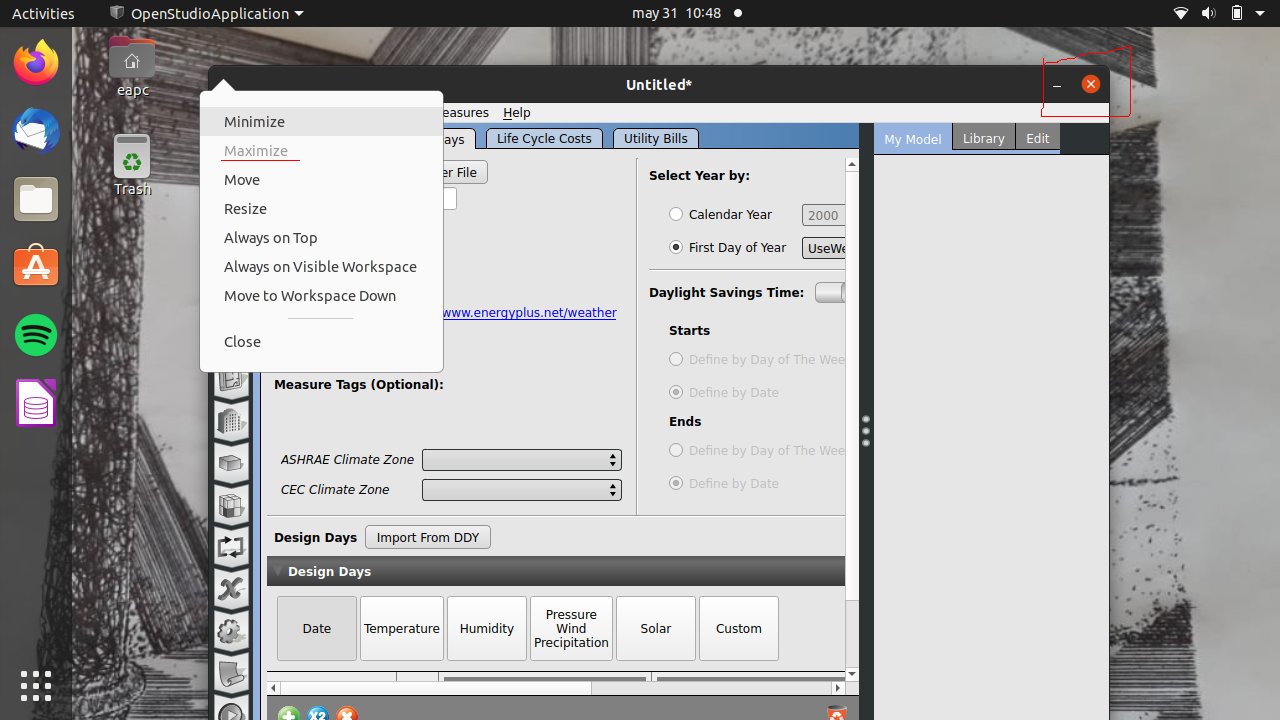
Task: Click the horizontal scrollbar right arrow
Action: pos(838,688)
